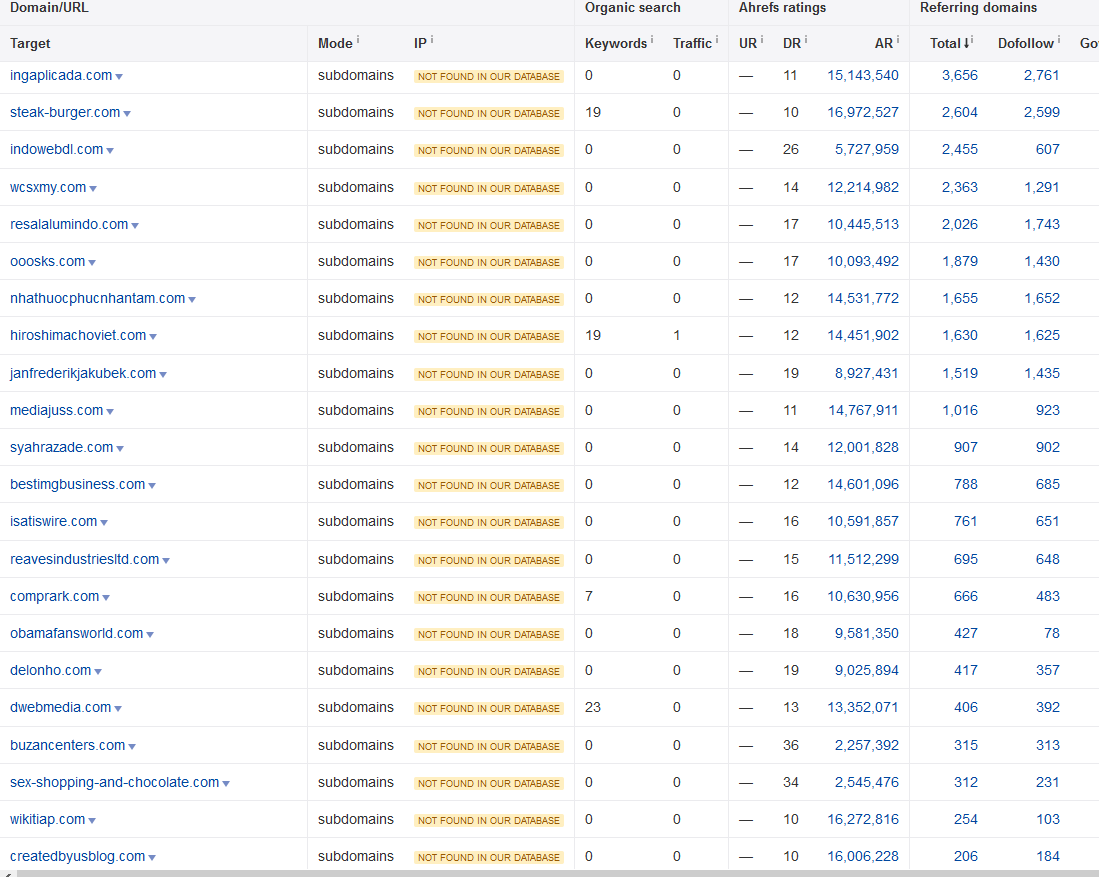
Task: Open resalalumindo.com dropdown caret
Action: [x=135, y=226]
